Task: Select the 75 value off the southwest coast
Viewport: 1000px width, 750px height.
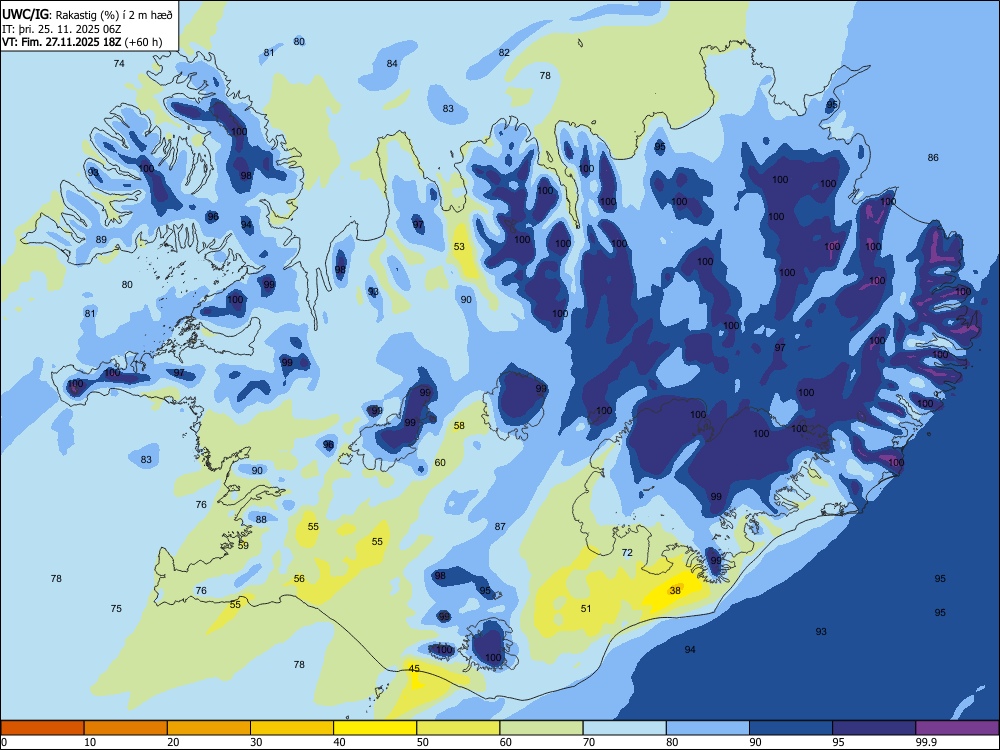Action: (x=115, y=608)
